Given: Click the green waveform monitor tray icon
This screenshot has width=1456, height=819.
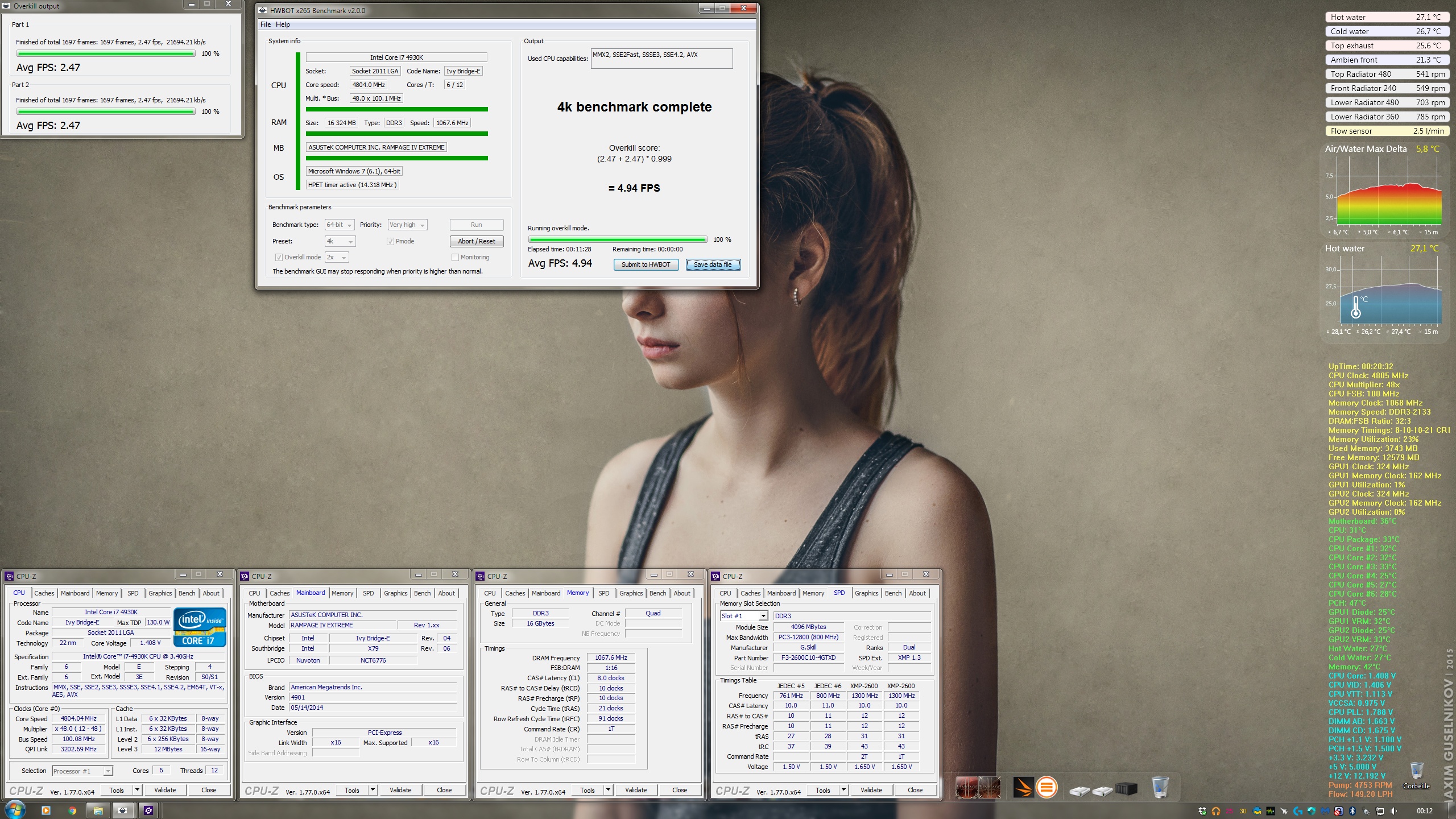Looking at the screenshot, I should (1271, 811).
